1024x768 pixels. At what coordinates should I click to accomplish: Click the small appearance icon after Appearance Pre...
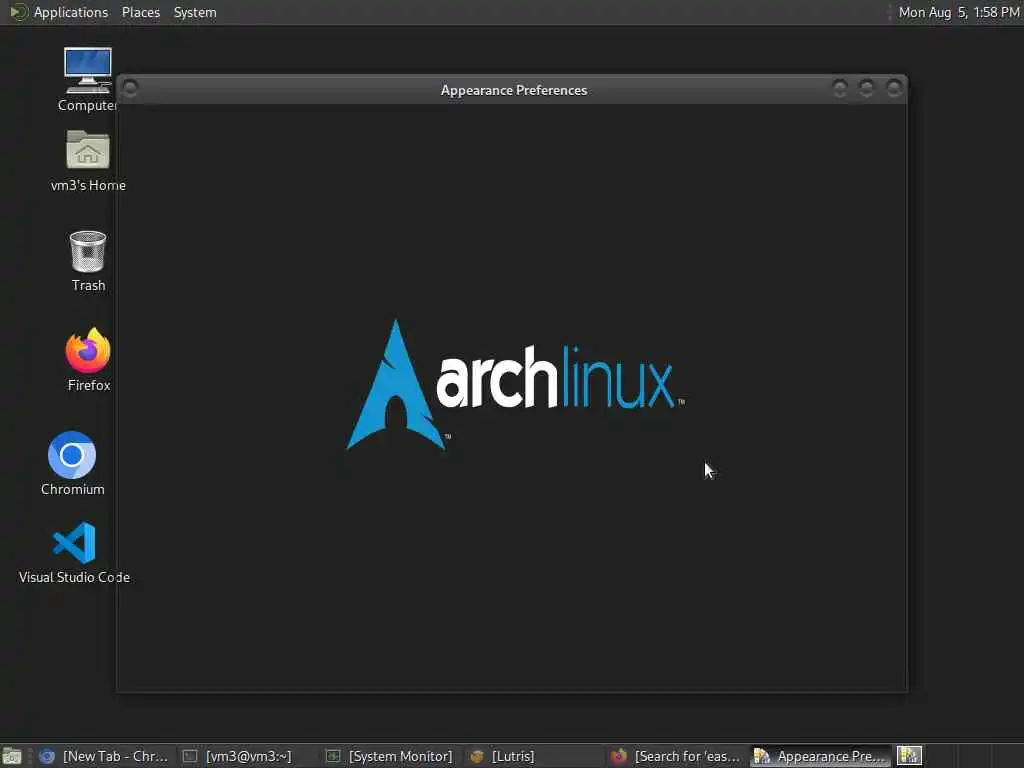(909, 756)
